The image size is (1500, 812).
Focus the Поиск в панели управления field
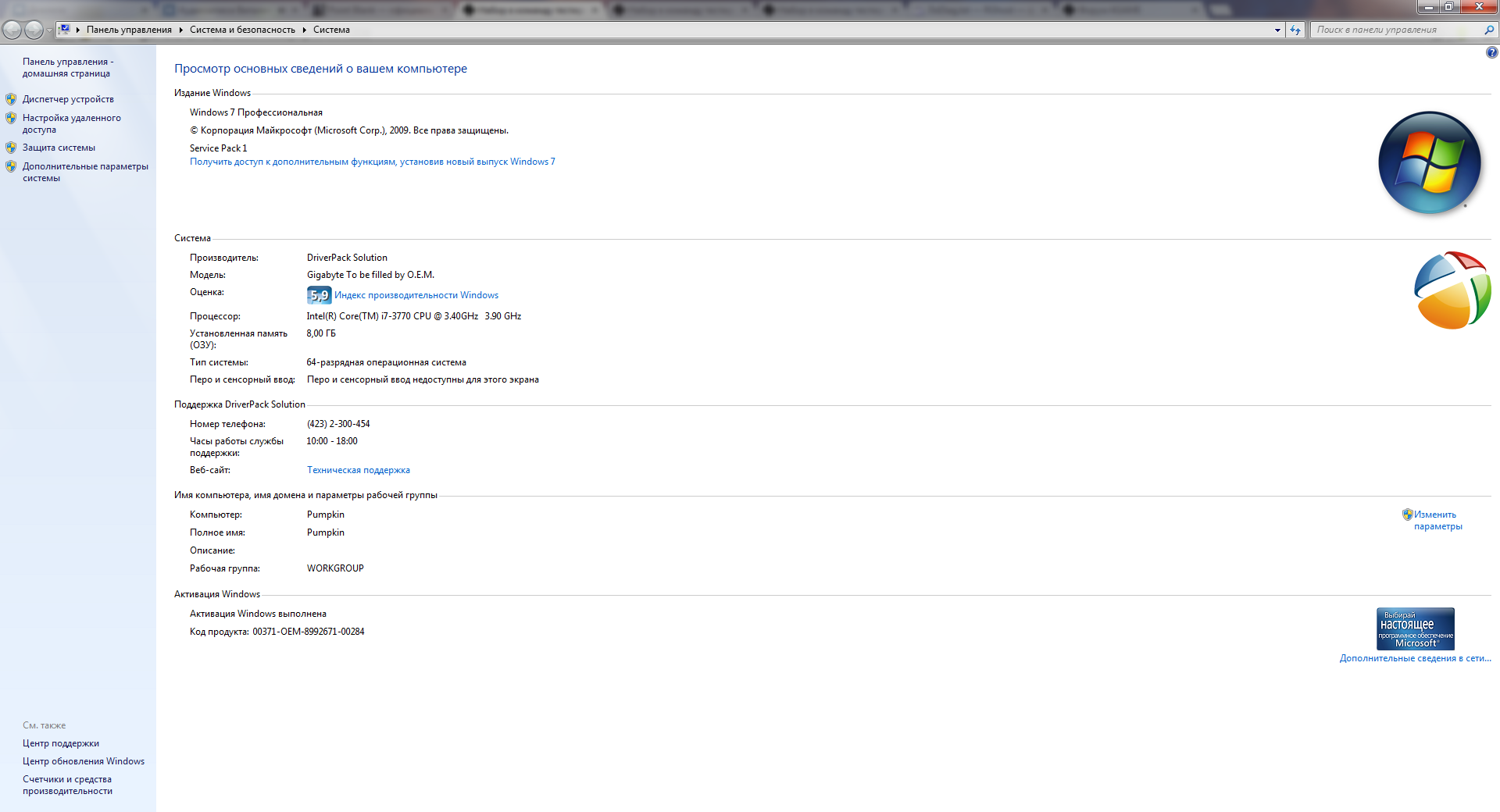pos(1395,30)
